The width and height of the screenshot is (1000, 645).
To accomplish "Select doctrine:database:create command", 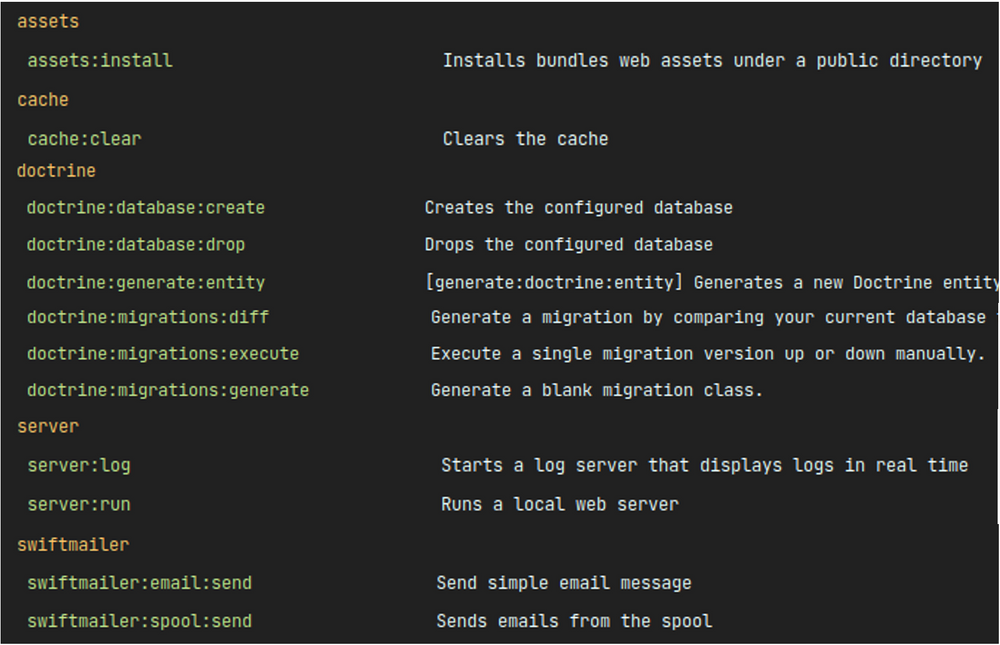I will 145,208.
